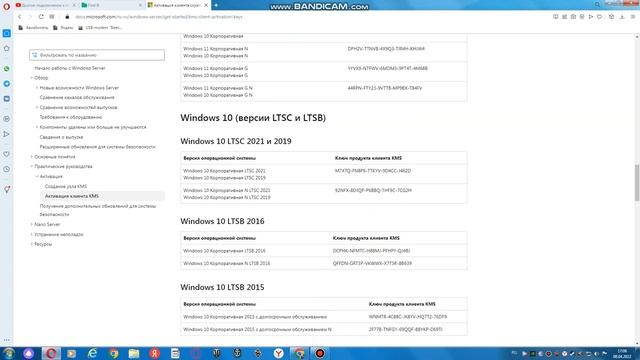Open the Opera main menu logo
640x360 pixels.
[6, 6]
